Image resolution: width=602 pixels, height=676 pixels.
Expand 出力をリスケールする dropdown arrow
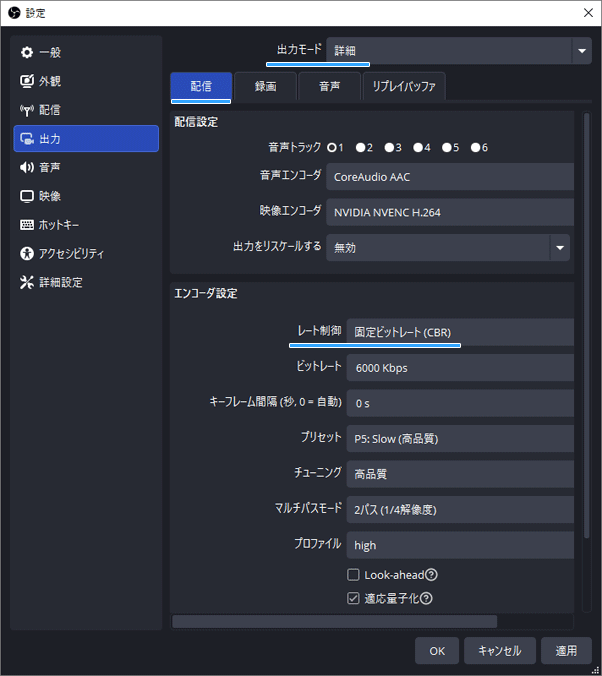(560, 248)
